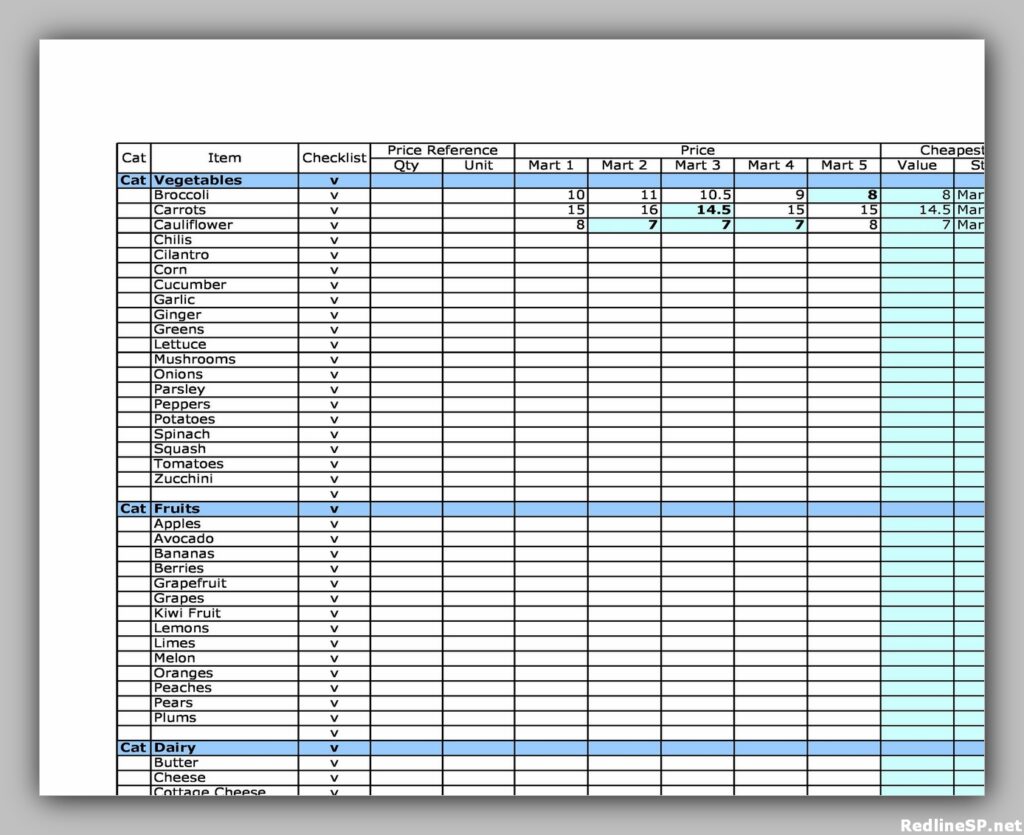Viewport: 1024px width, 835px height.
Task: Click the Apples row label
Action: coord(177,524)
